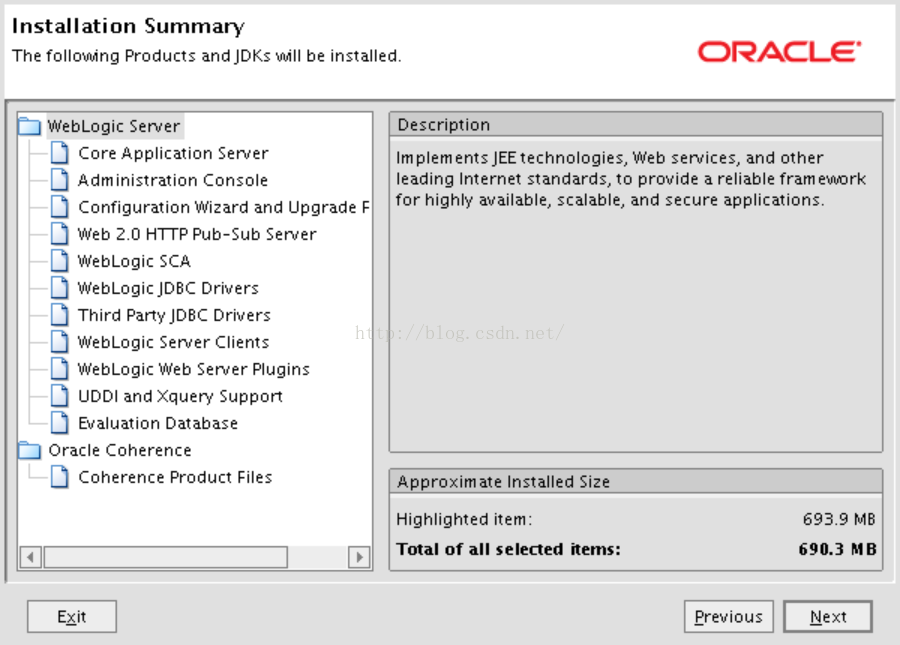The width and height of the screenshot is (900, 645).
Task: Click the Highlighted item label
Action: click(x=464, y=519)
